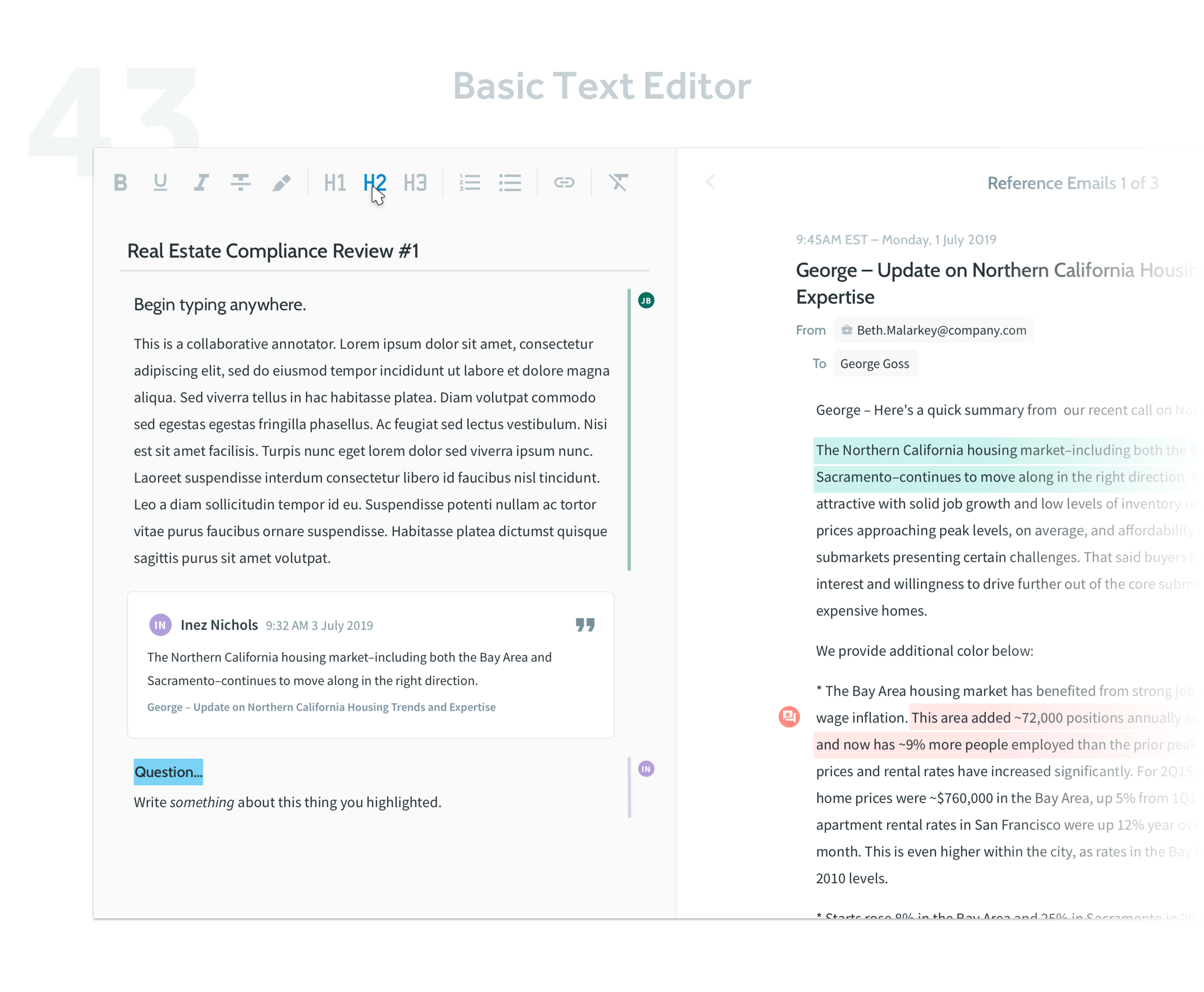Screen dimensions: 1204x992
Task: Toggle numbered list formatting
Action: click(470, 183)
